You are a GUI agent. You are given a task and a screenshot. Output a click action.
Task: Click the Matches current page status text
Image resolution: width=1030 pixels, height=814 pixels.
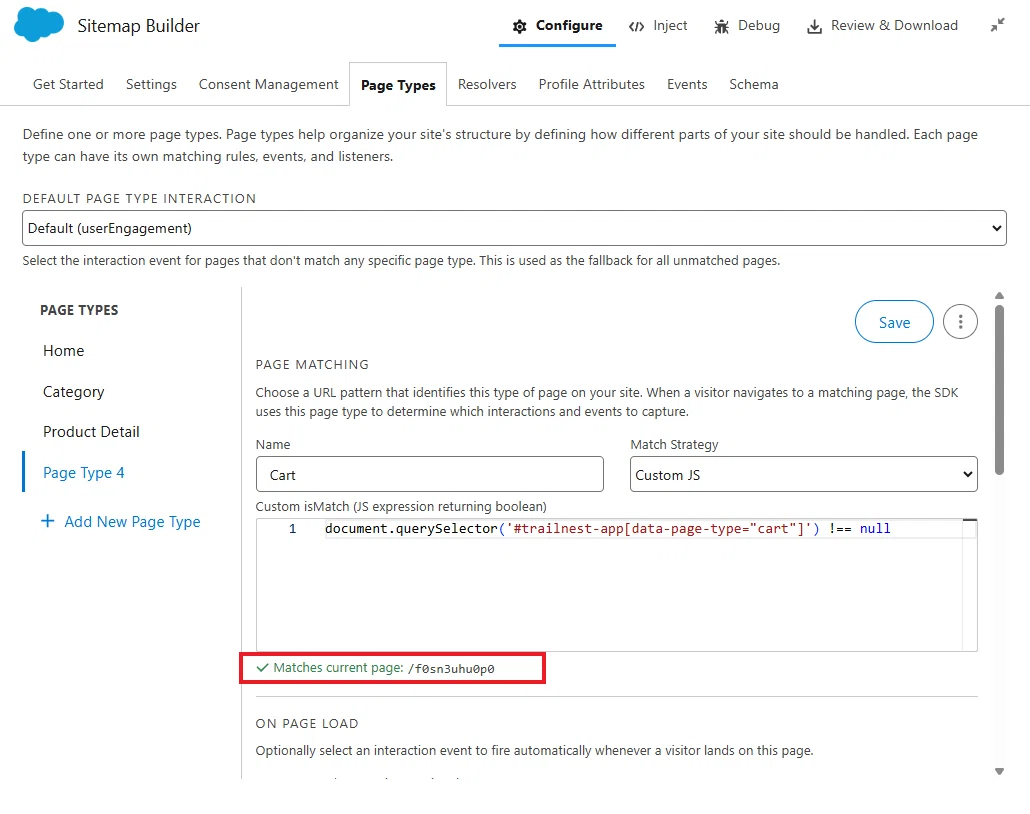pyautogui.click(x=384, y=668)
